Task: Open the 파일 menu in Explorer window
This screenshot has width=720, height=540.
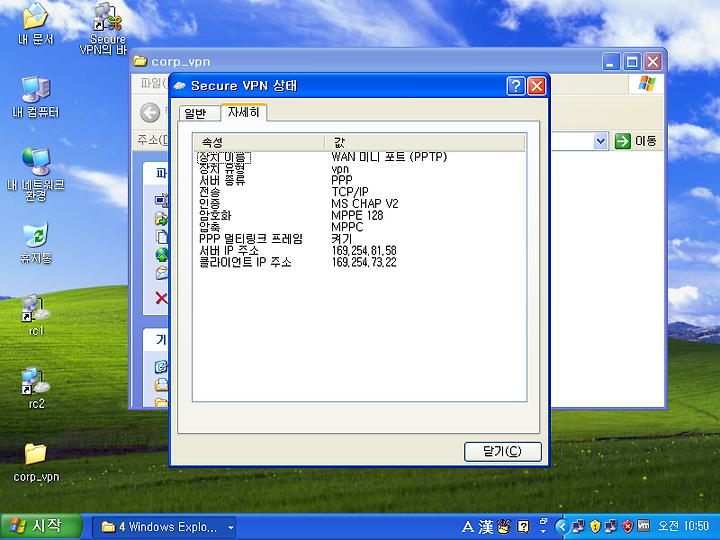Action: (x=153, y=83)
